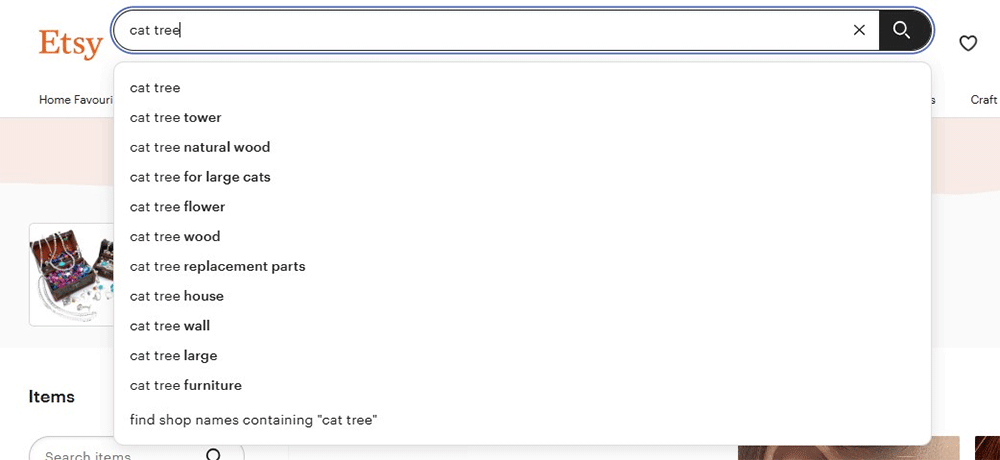
Task: Click the search magnifier button
Action: 902,30
